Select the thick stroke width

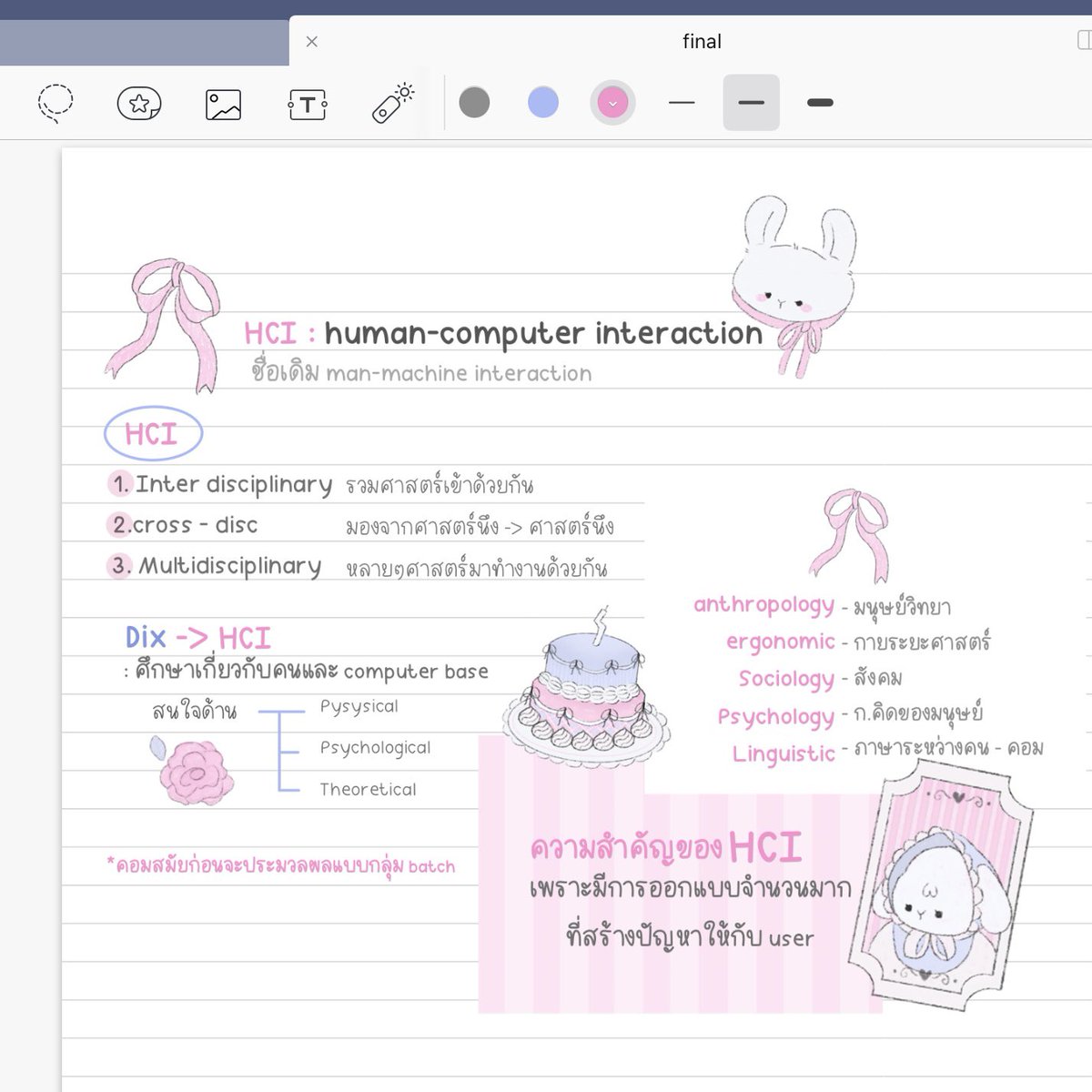[x=820, y=103]
